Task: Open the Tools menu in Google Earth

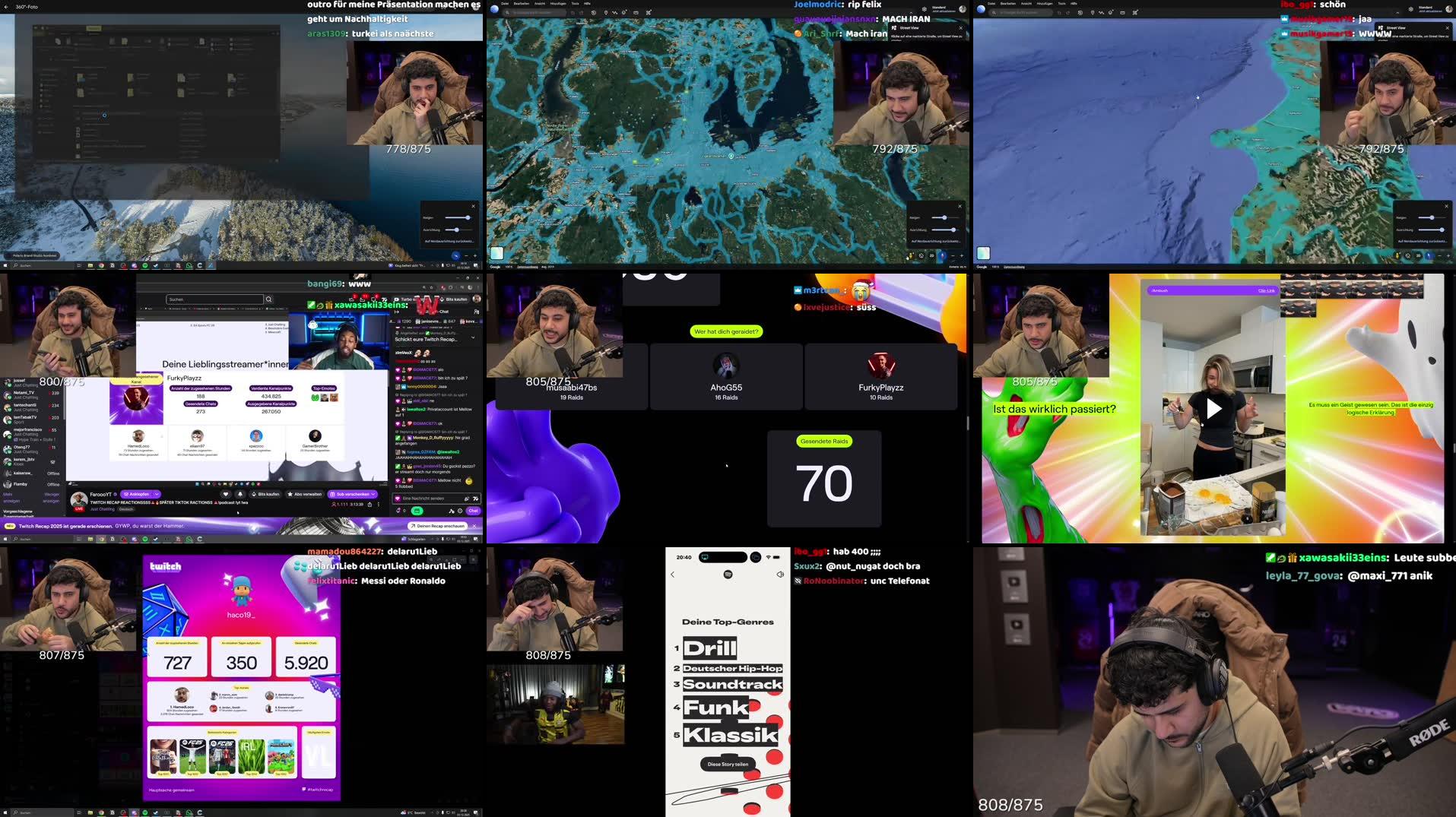Action: pyautogui.click(x=574, y=4)
